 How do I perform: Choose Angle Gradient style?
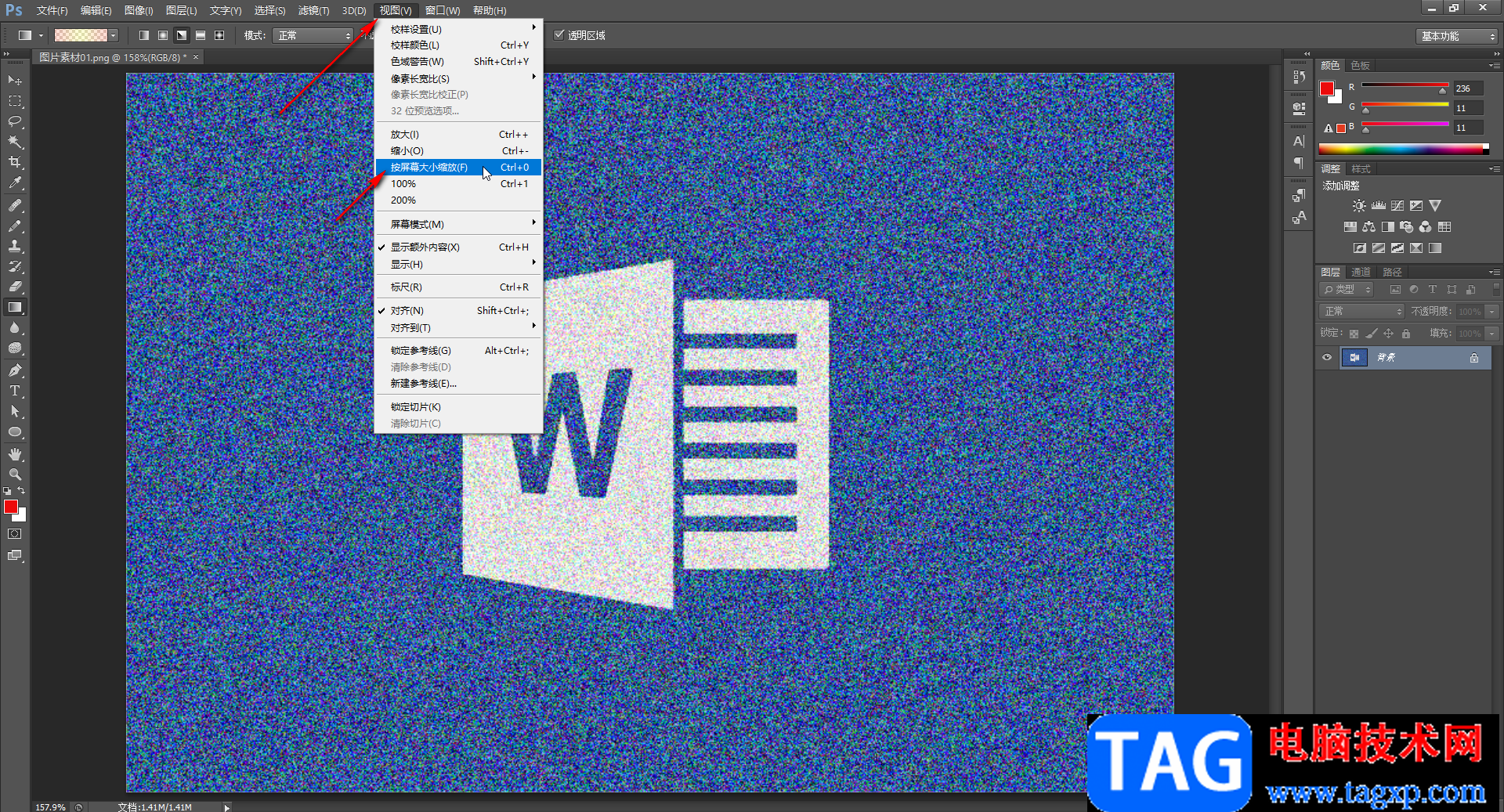pyautogui.click(x=181, y=35)
